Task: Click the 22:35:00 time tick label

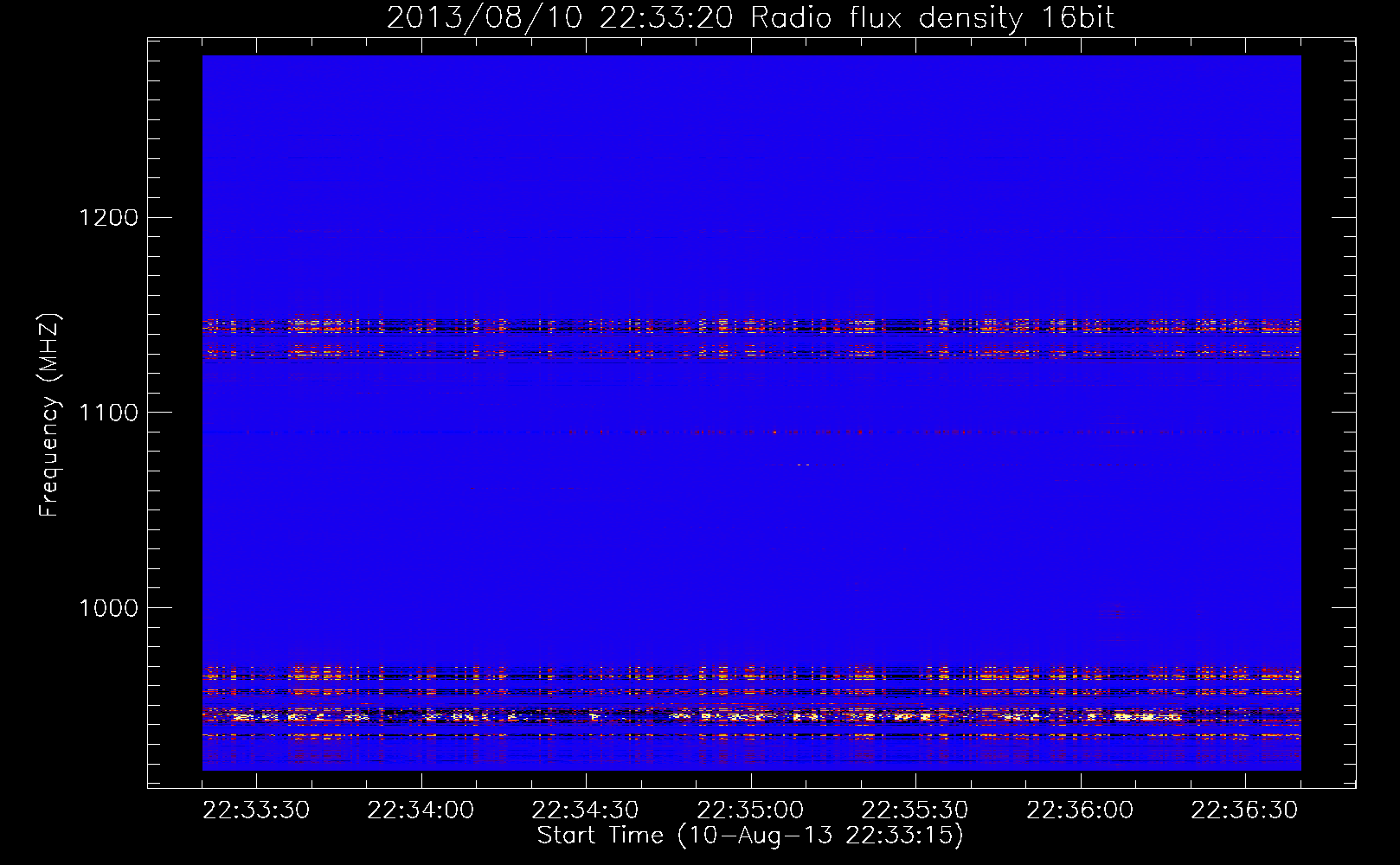Action: click(750, 811)
